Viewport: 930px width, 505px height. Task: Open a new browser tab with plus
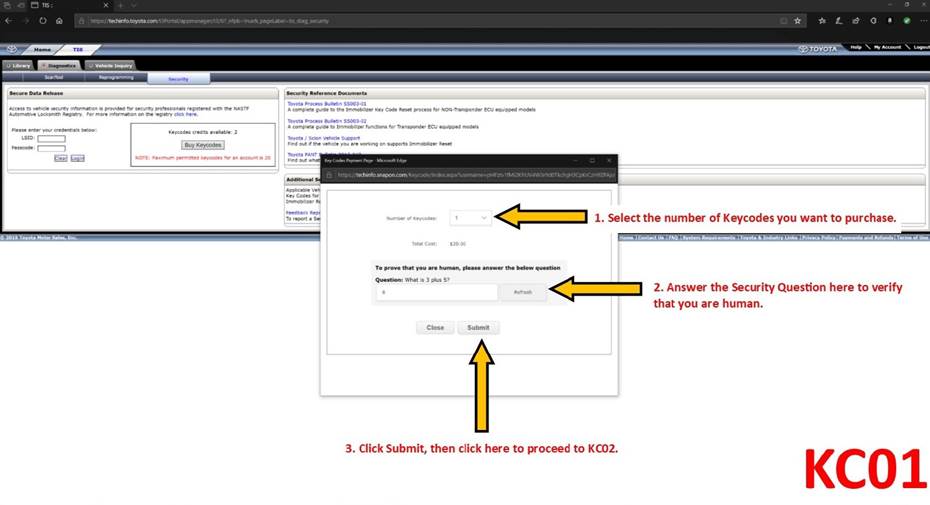120,5
